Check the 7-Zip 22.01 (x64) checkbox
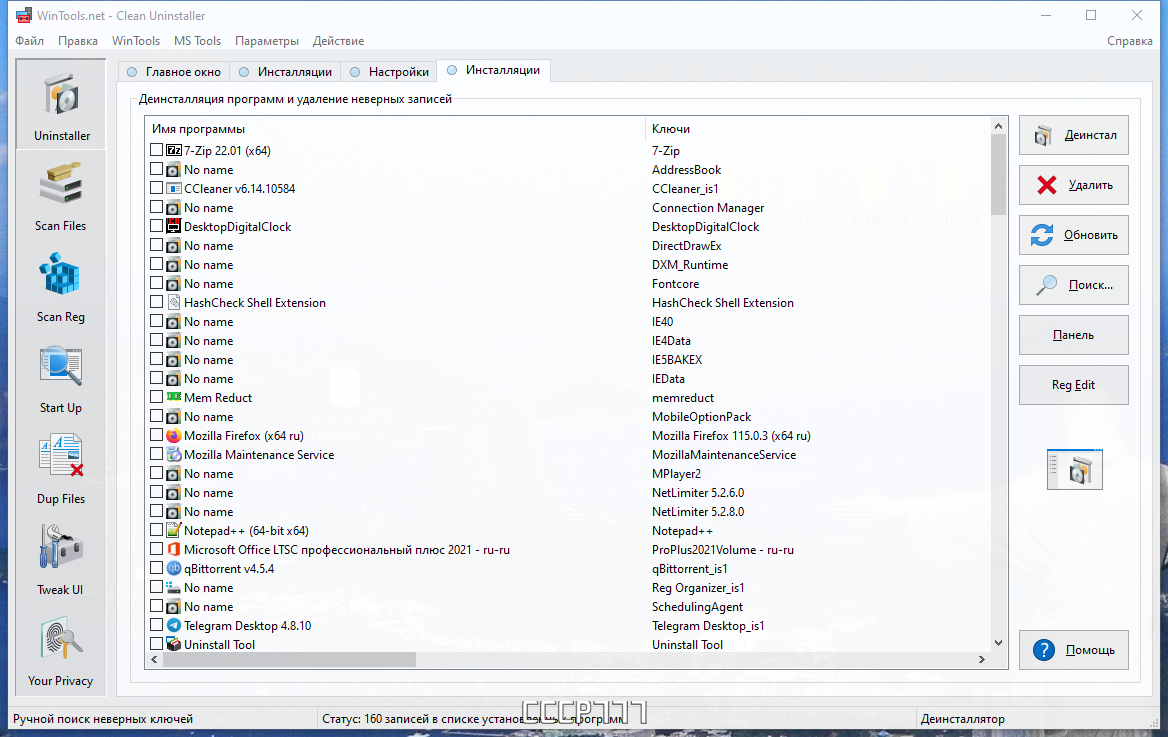 point(156,150)
